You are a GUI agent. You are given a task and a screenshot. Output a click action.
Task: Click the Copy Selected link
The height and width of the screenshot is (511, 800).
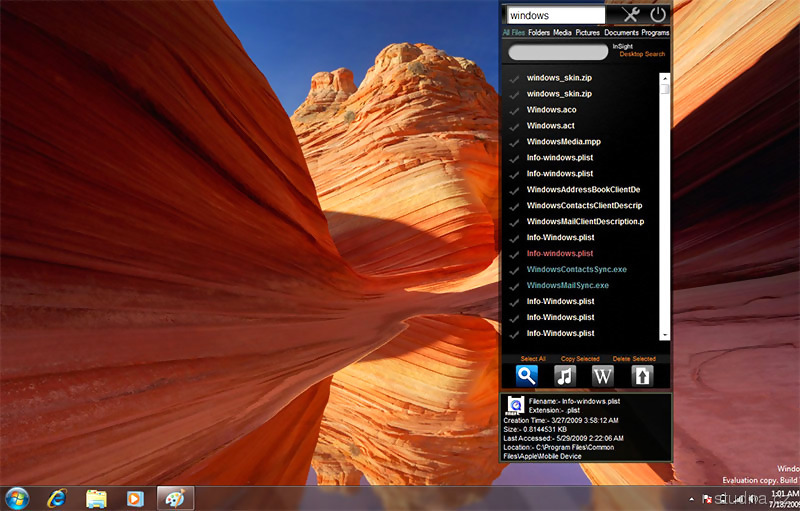point(580,359)
